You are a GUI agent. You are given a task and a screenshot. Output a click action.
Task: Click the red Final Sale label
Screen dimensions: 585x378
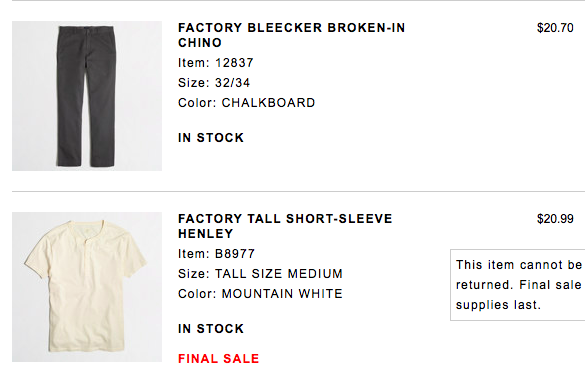coord(218,359)
